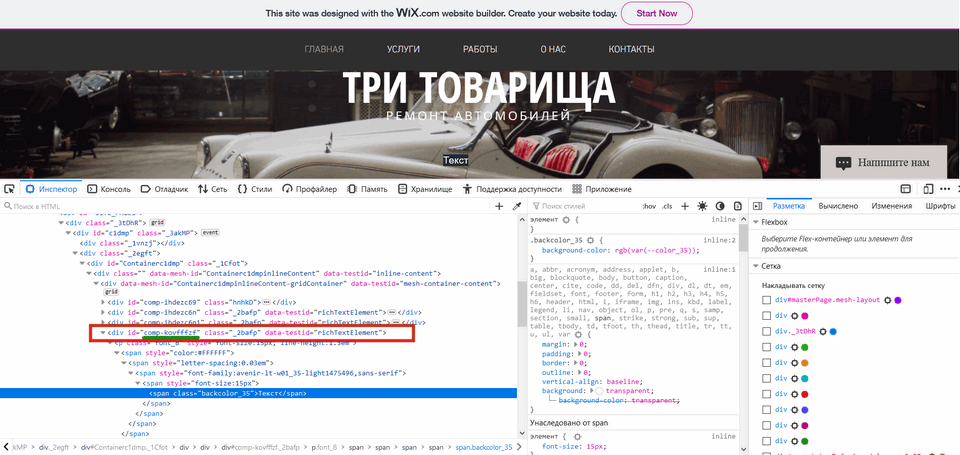Click the element picker icon in DevTools

(9, 188)
